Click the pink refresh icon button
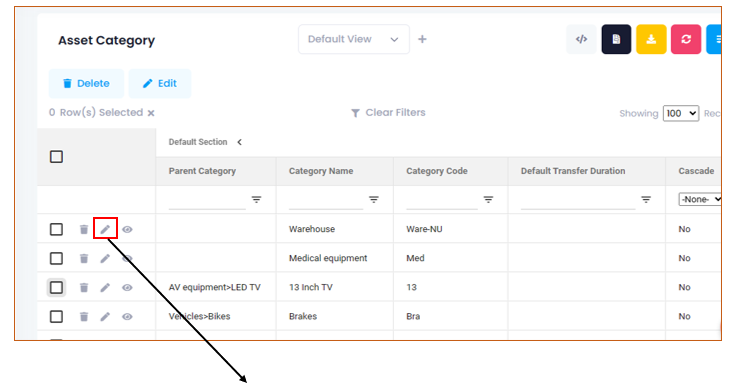735x385 pixels. (x=686, y=39)
